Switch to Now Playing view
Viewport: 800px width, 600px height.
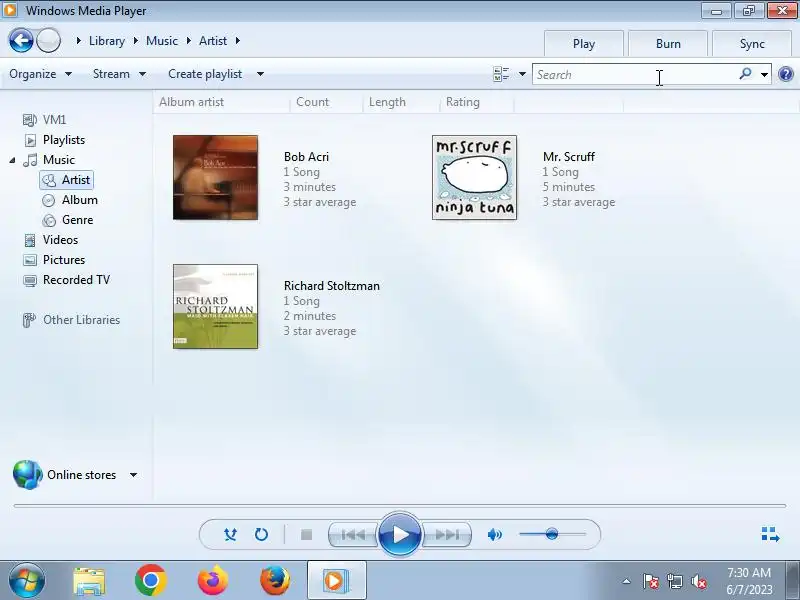point(770,534)
